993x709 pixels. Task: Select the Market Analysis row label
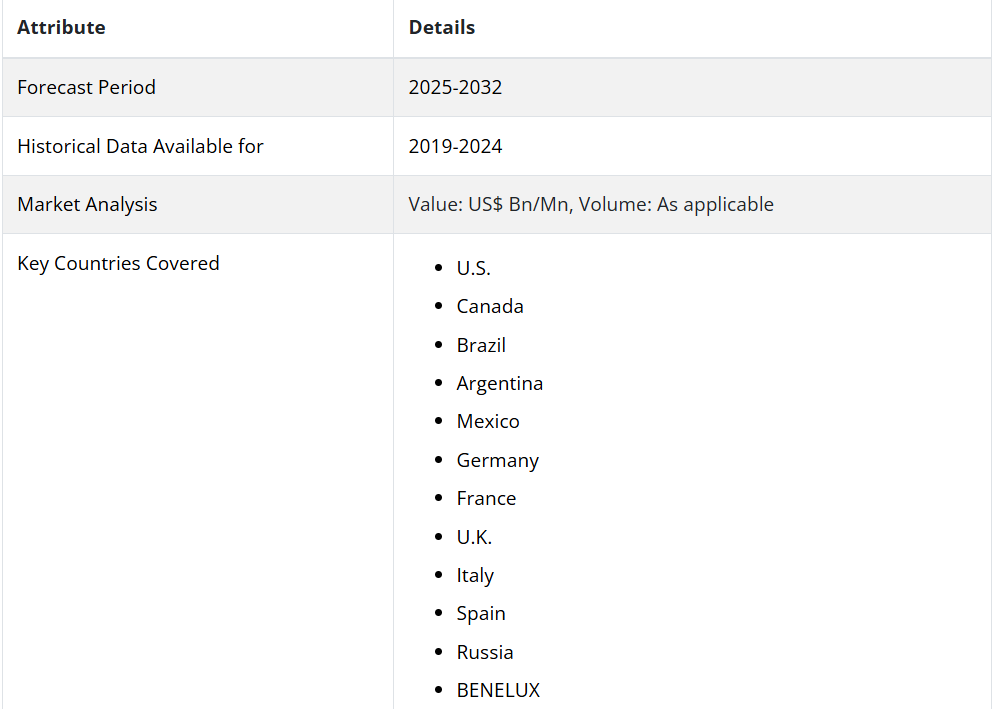pos(87,204)
